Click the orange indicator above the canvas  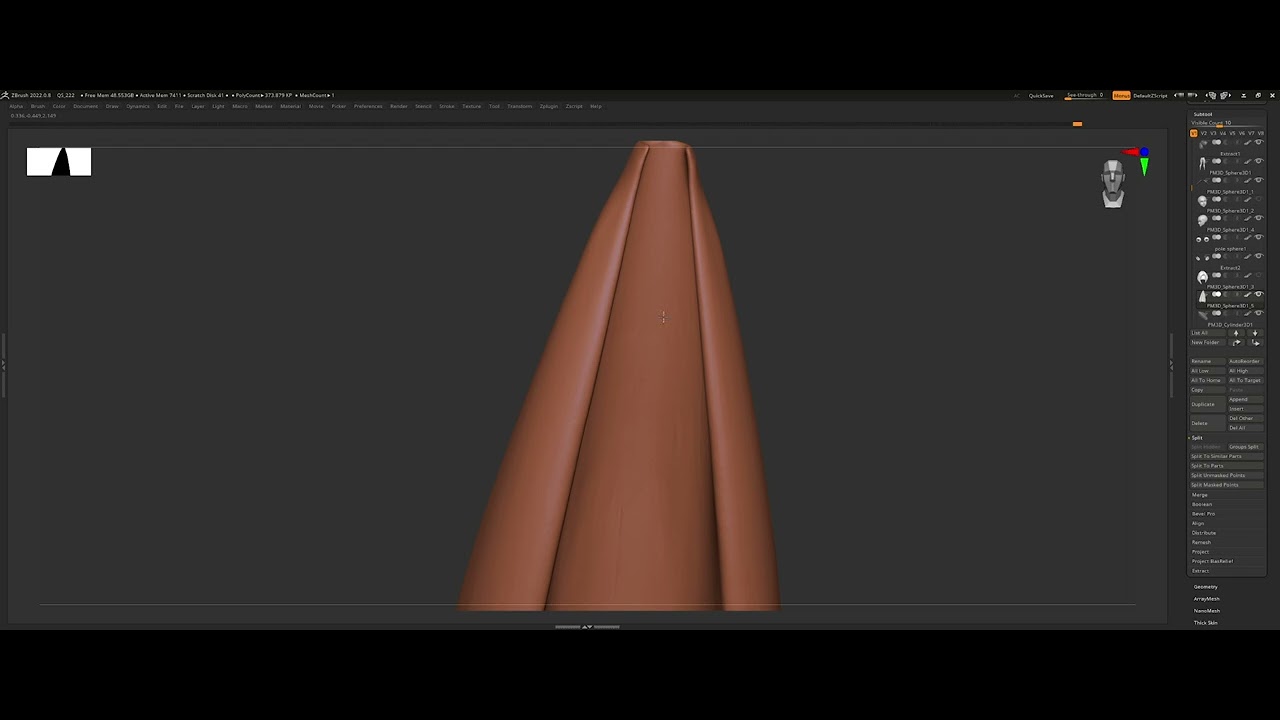point(1077,124)
